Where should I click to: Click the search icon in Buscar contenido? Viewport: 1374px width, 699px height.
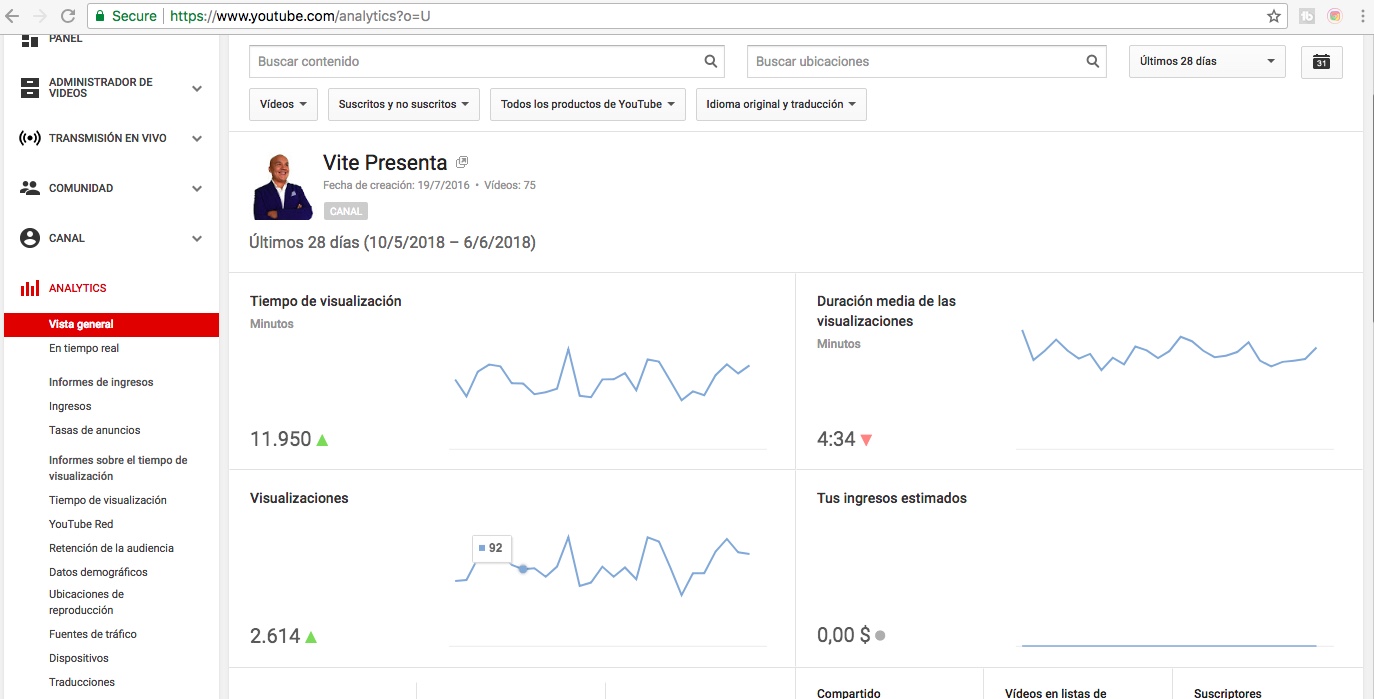pyautogui.click(x=711, y=61)
